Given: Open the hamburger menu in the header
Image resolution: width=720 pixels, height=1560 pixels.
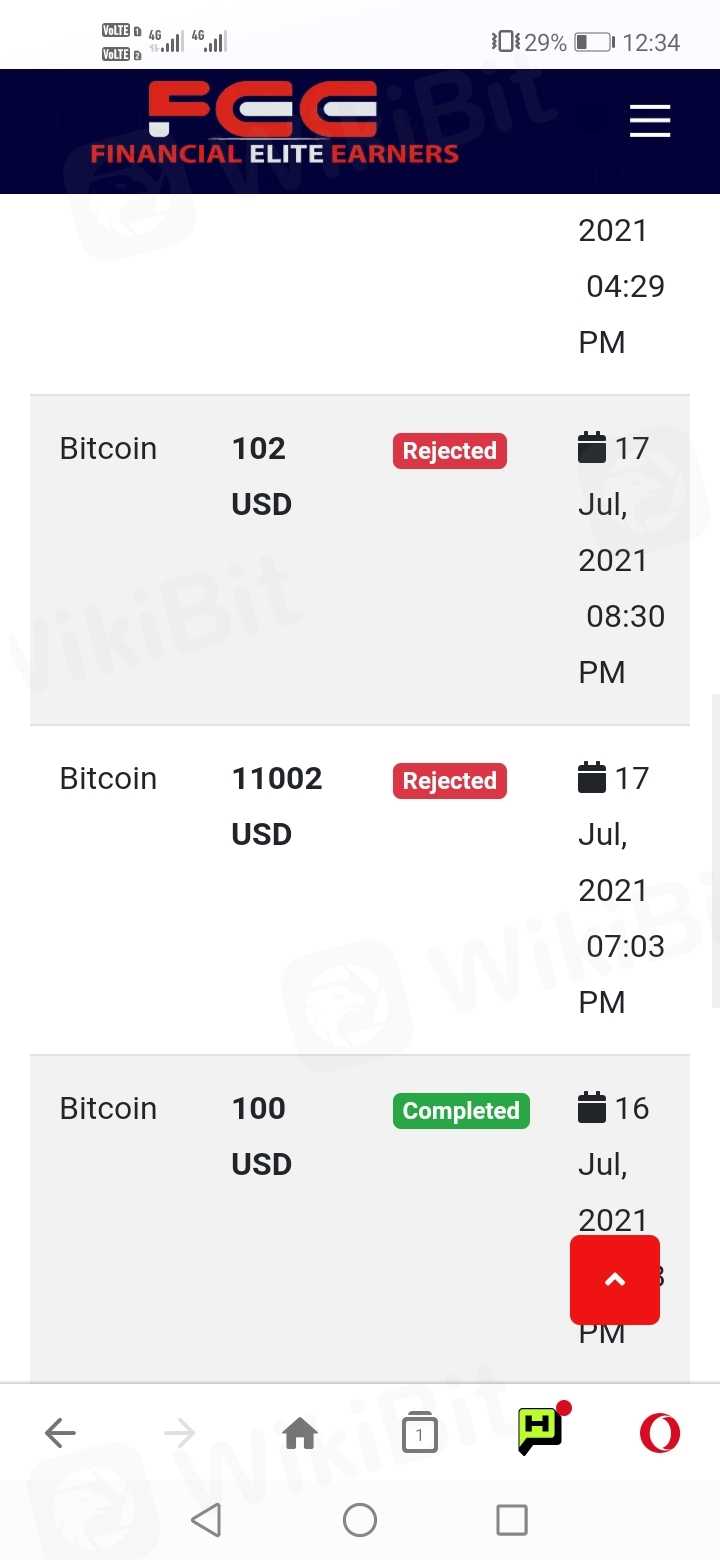Looking at the screenshot, I should [649, 122].
